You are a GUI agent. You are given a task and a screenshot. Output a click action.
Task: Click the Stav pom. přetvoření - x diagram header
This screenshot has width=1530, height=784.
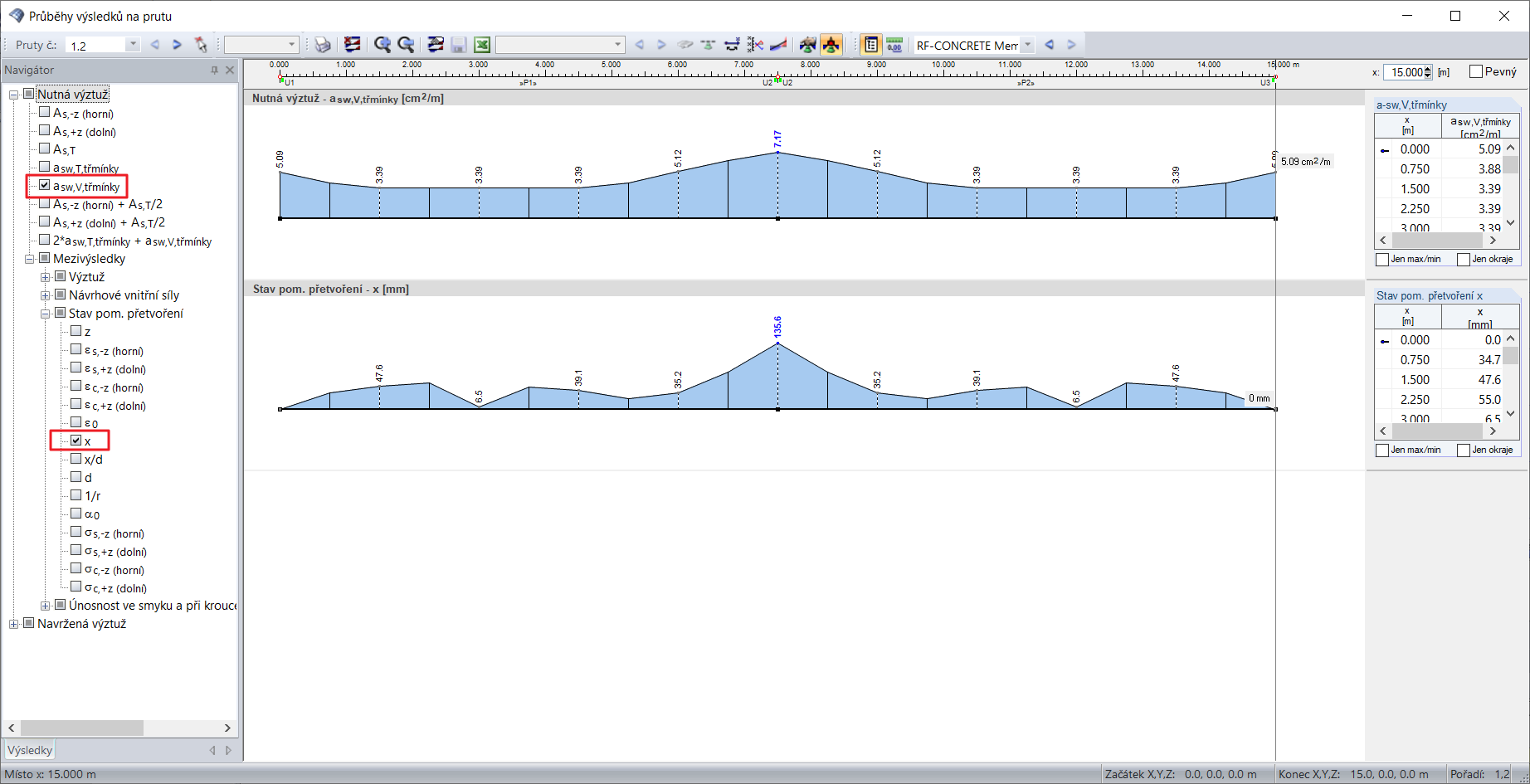tap(804, 290)
